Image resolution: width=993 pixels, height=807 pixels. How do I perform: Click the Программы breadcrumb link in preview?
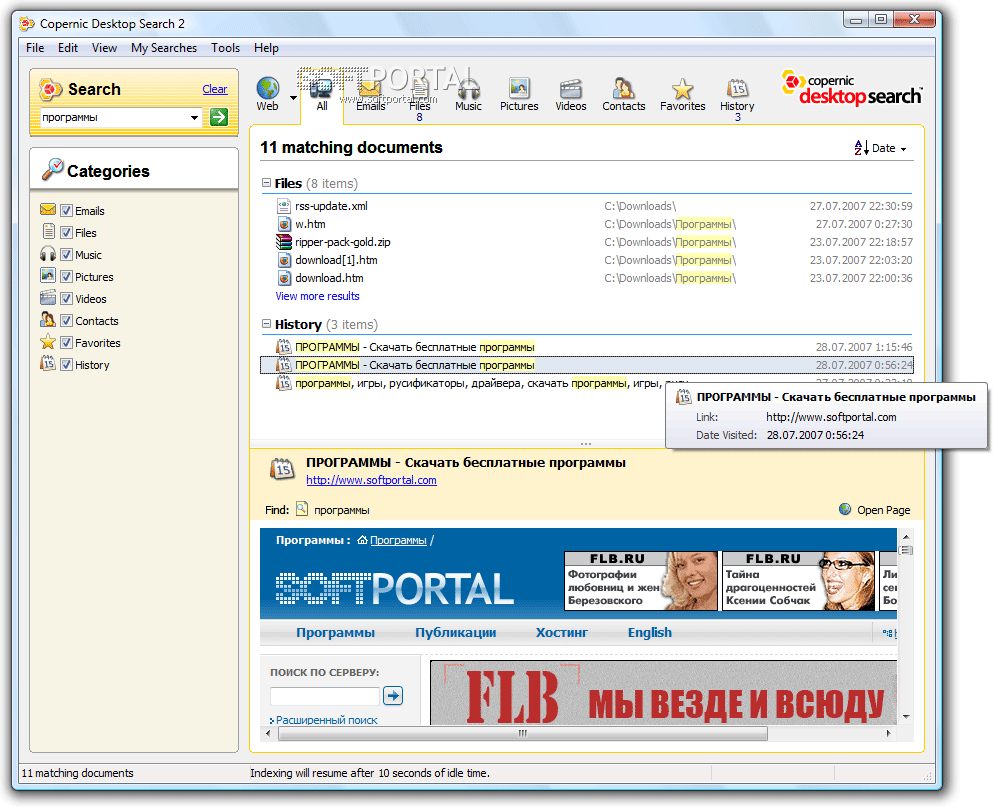tap(398, 540)
